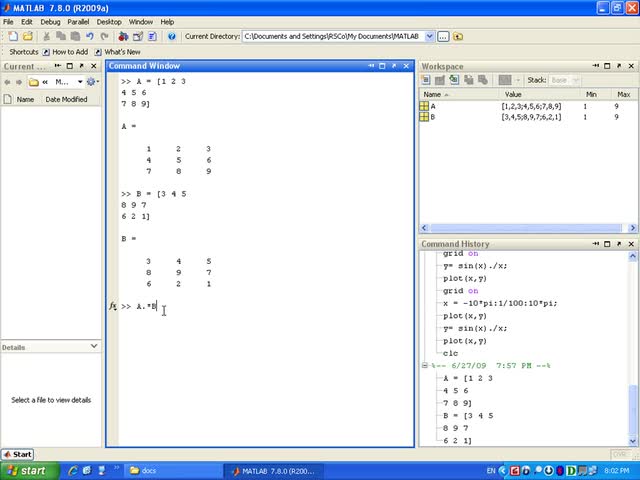Collapse the Details panel chevron

[94, 346]
